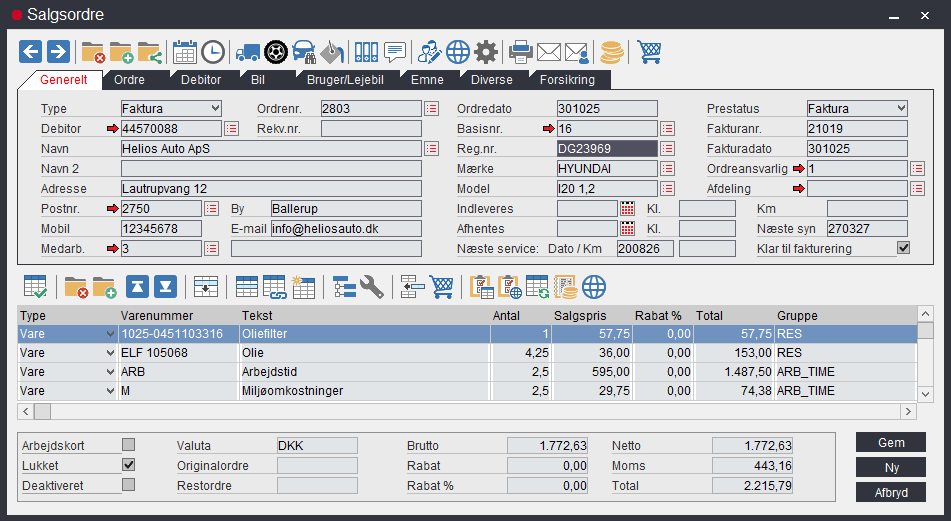
Task: Click the Afbryd button
Action: coord(890,491)
